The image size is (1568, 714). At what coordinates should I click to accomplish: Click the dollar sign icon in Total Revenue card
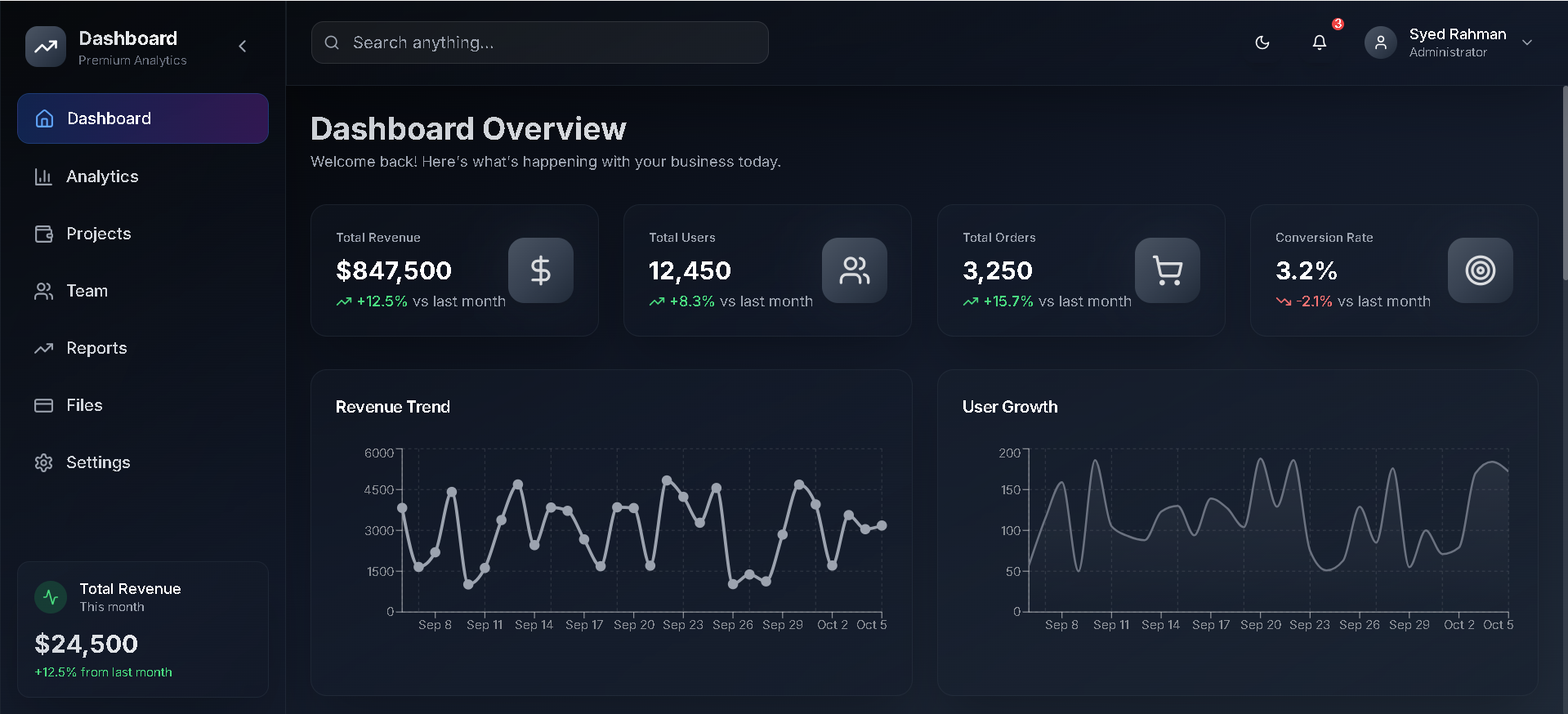tap(540, 270)
